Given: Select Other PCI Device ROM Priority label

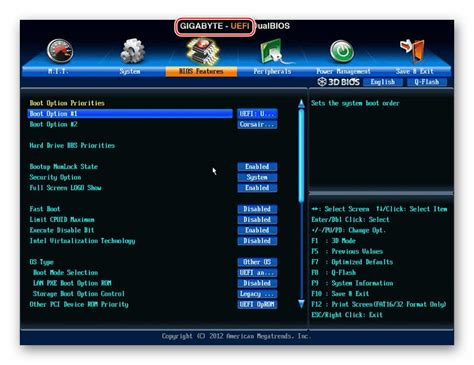Looking at the screenshot, I should point(79,304).
